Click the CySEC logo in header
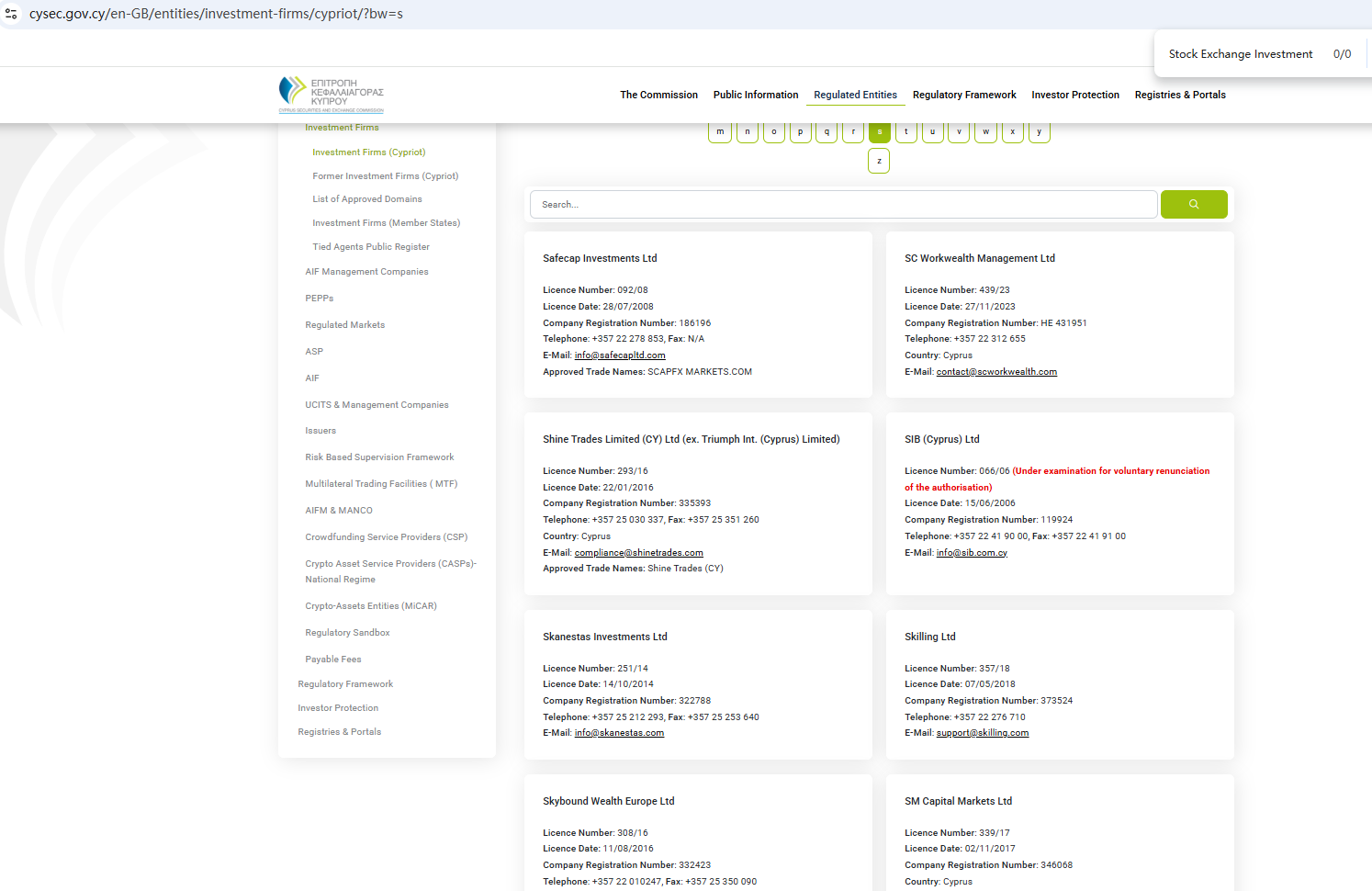1372x891 pixels. coord(331,95)
